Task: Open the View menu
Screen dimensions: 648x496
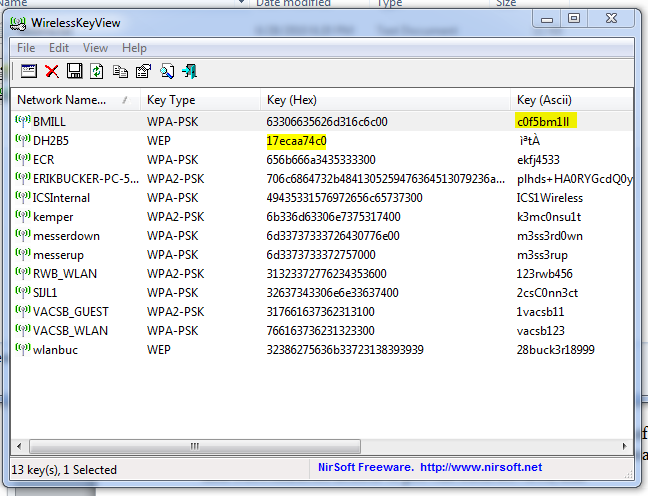Action: click(95, 48)
